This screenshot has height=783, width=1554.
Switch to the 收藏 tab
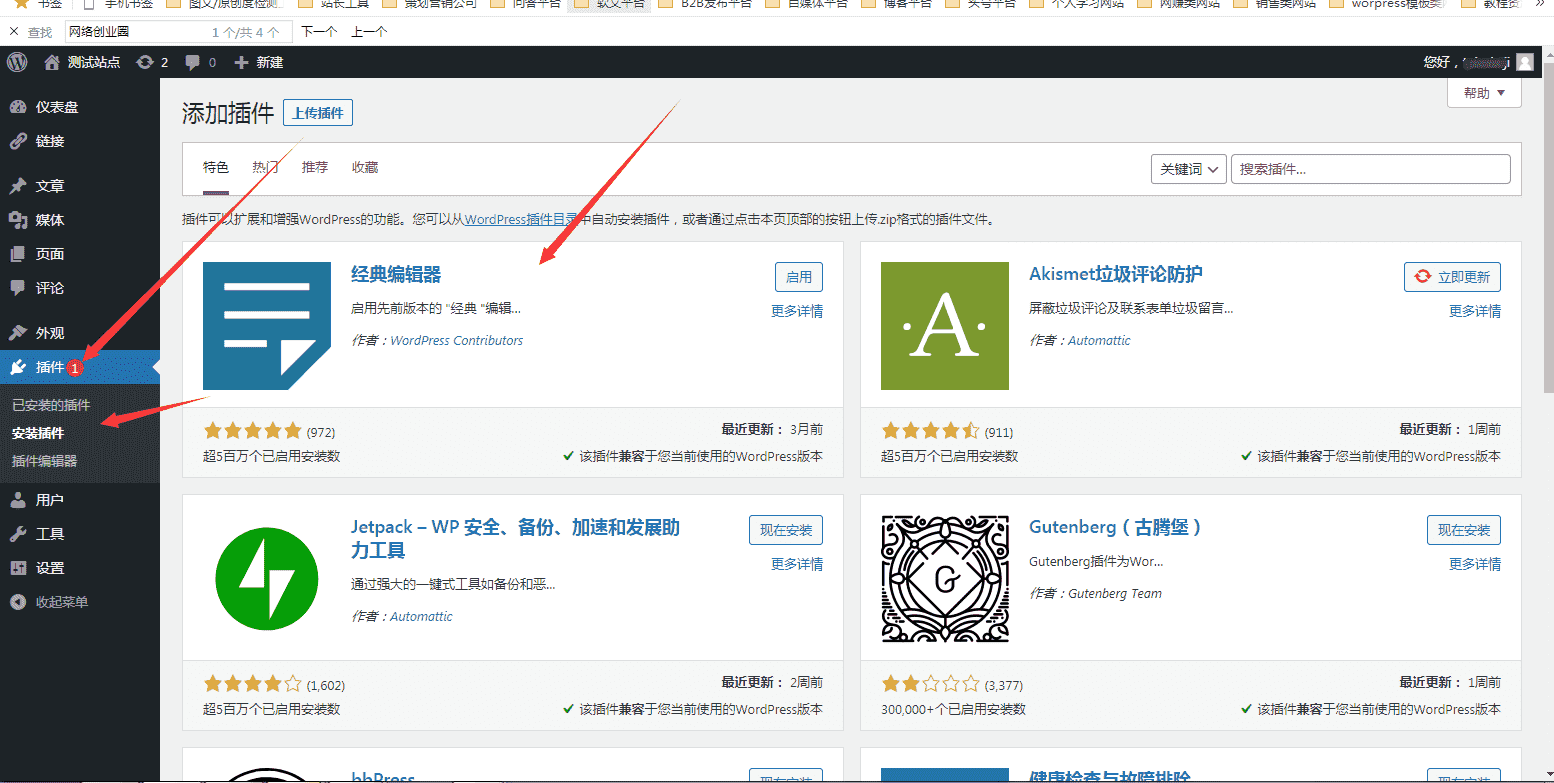click(x=365, y=167)
